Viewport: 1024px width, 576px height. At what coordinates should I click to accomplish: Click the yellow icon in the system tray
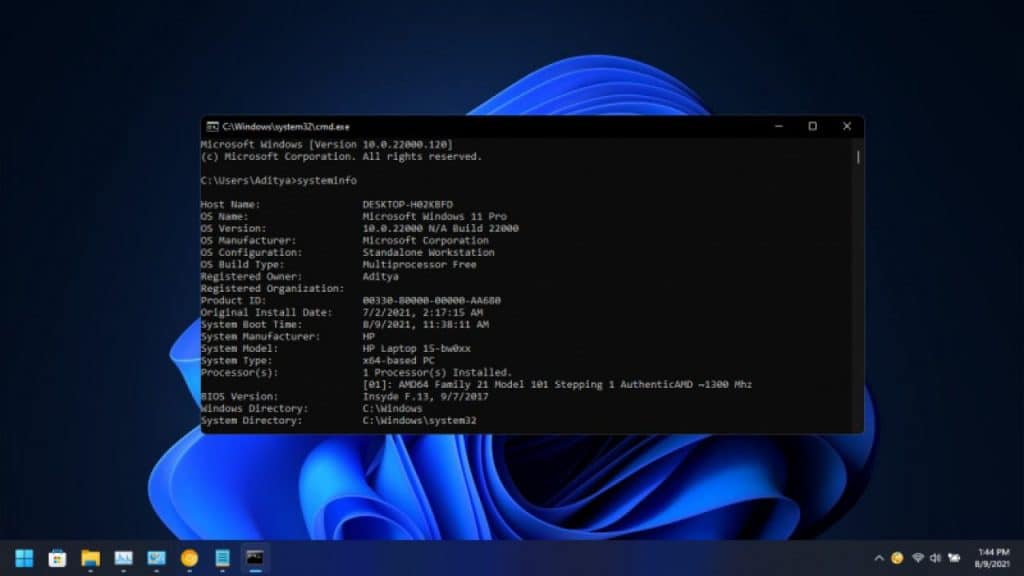pyautogui.click(x=897, y=558)
